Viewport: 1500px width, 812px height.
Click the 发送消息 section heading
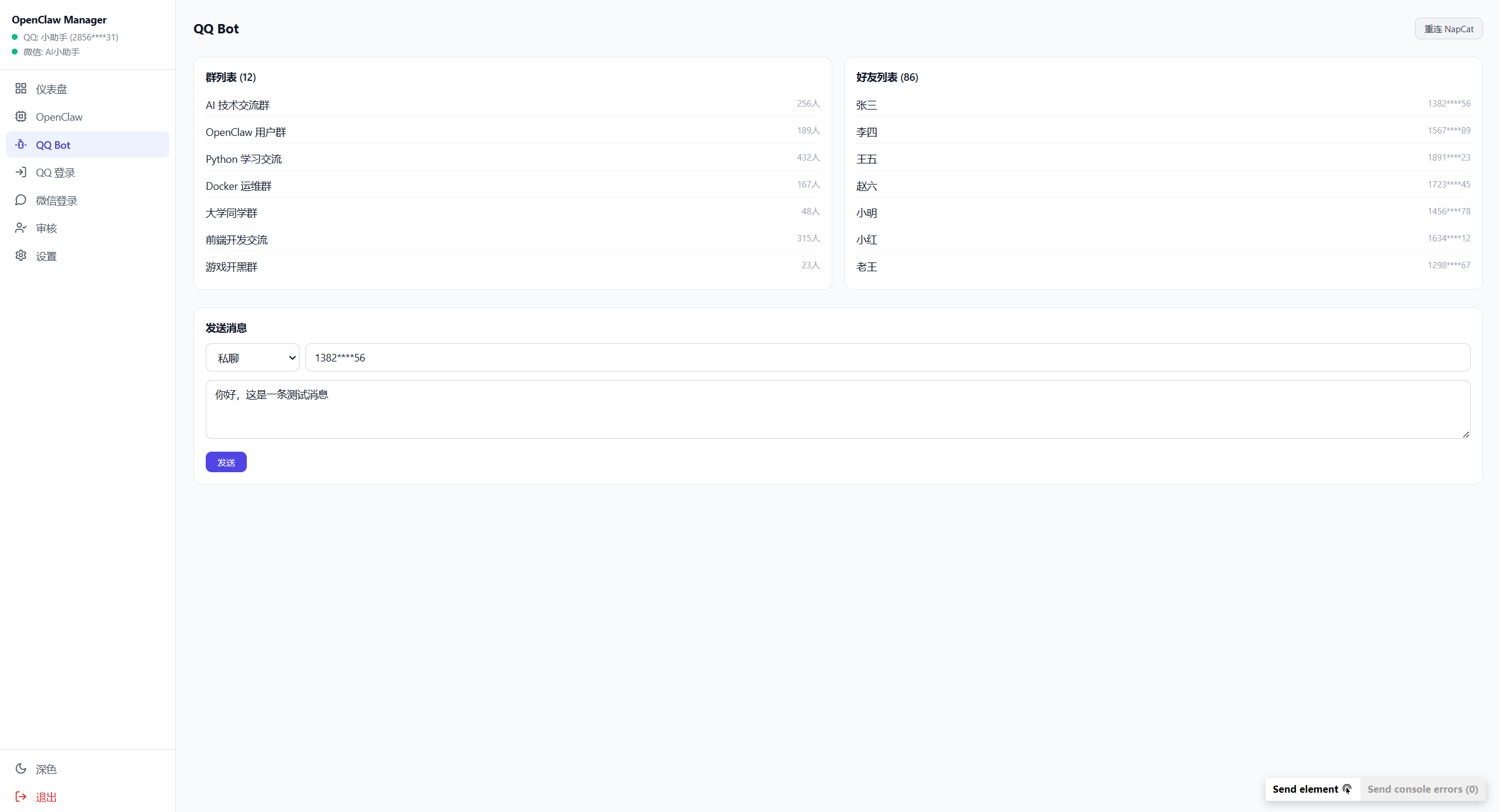(226, 328)
